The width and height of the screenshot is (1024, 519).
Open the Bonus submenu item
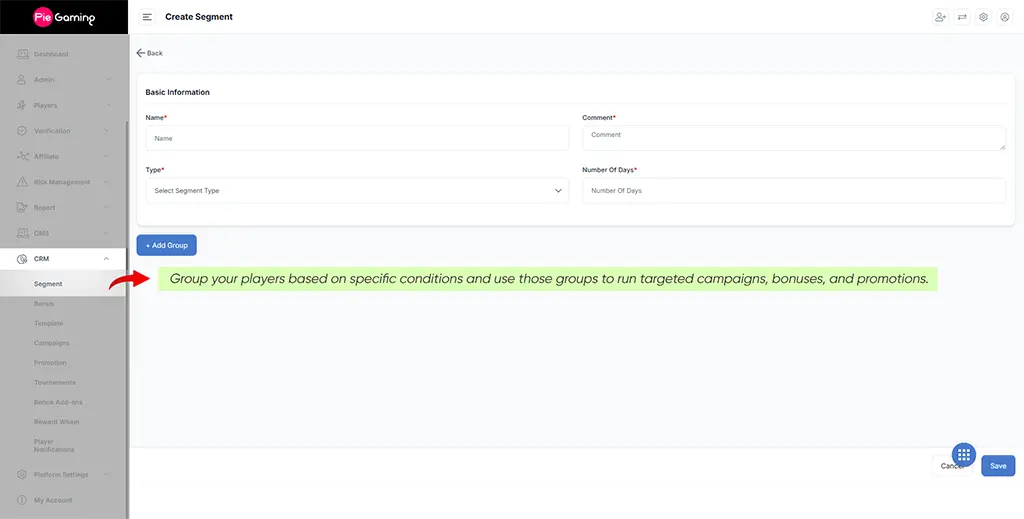pos(44,304)
